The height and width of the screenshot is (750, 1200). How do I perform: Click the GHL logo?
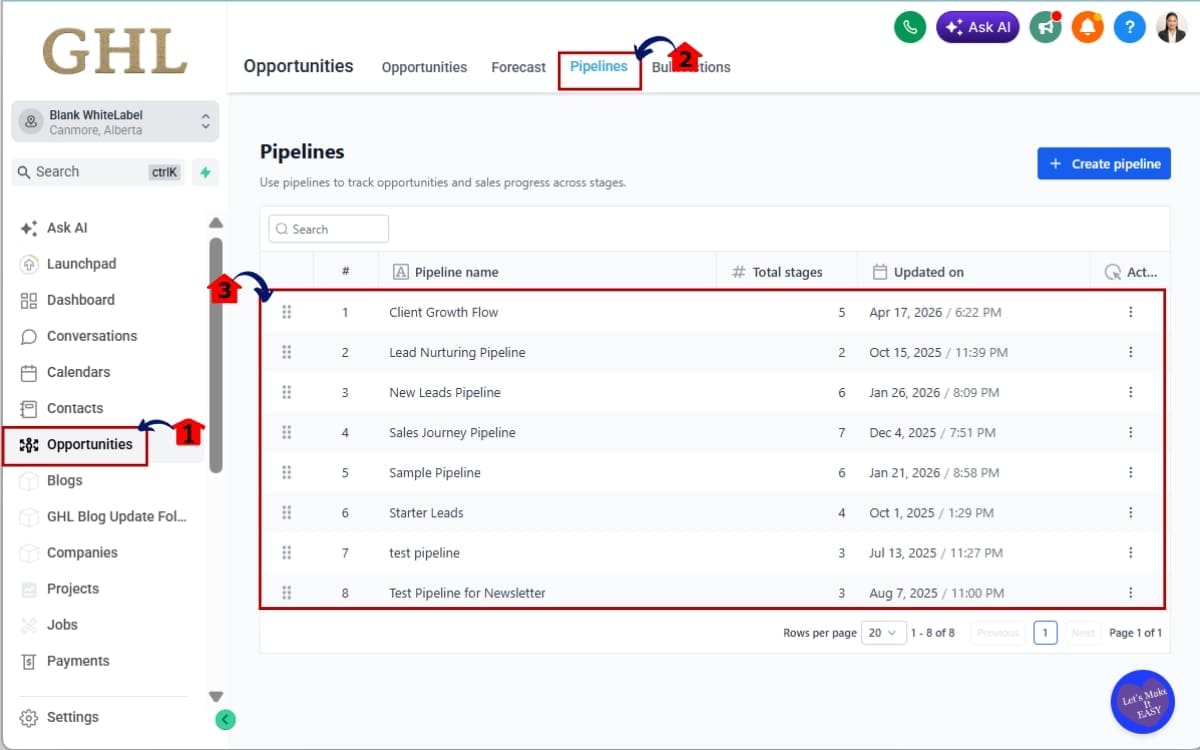115,51
